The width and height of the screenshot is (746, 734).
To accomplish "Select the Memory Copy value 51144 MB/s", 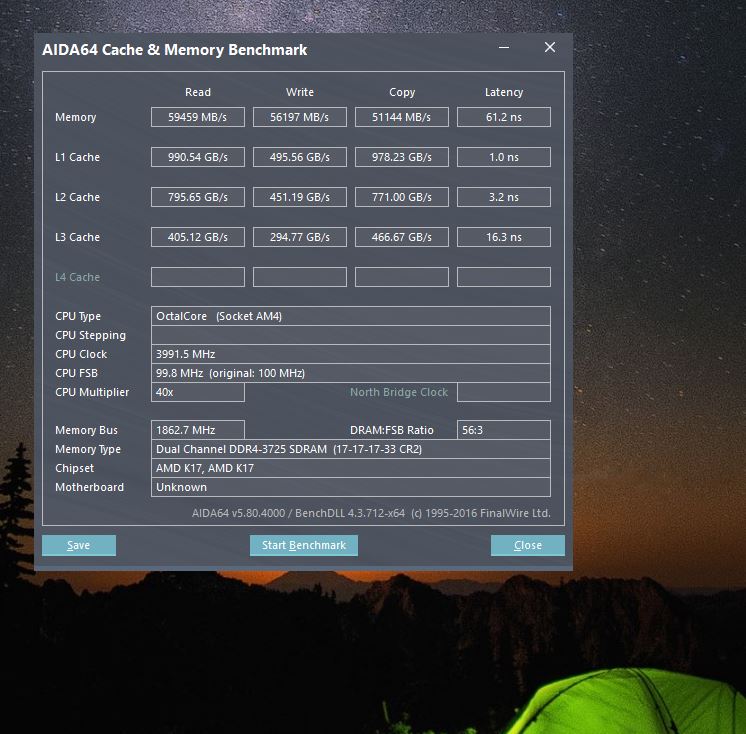I will (402, 117).
